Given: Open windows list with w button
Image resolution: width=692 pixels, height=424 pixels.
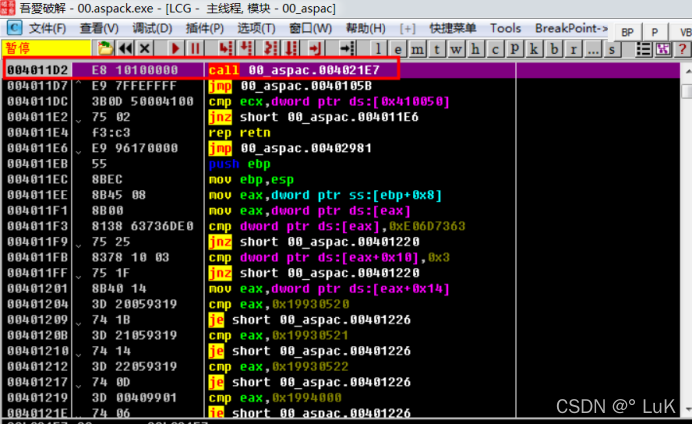Looking at the screenshot, I should coord(456,49).
